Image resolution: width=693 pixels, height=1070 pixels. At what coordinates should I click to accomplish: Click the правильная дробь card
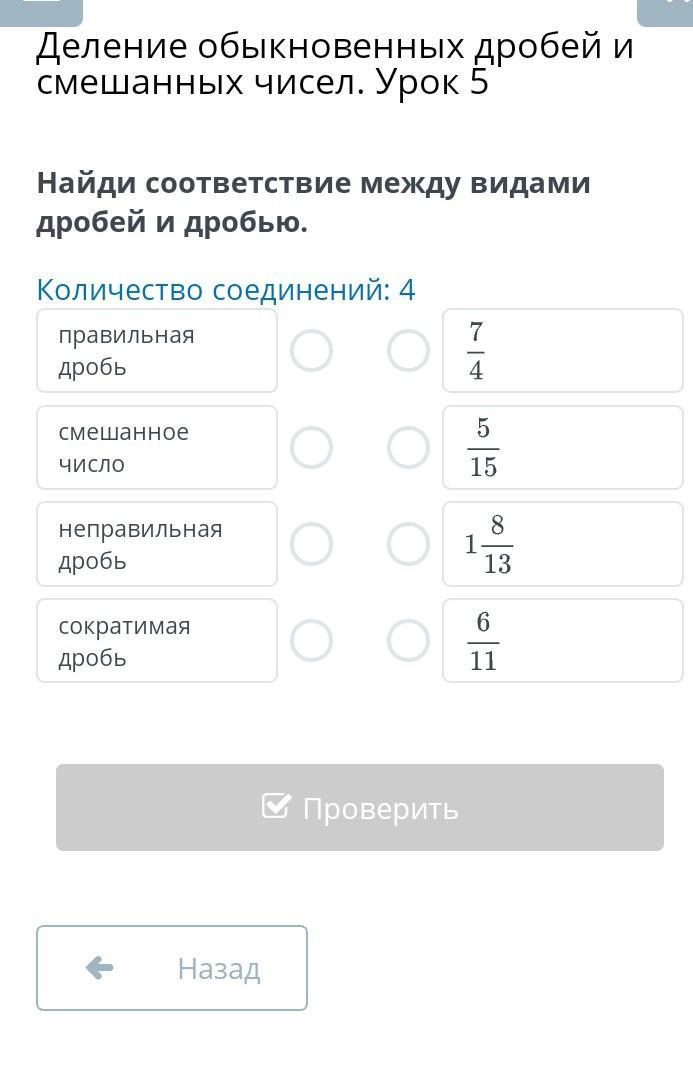click(157, 351)
